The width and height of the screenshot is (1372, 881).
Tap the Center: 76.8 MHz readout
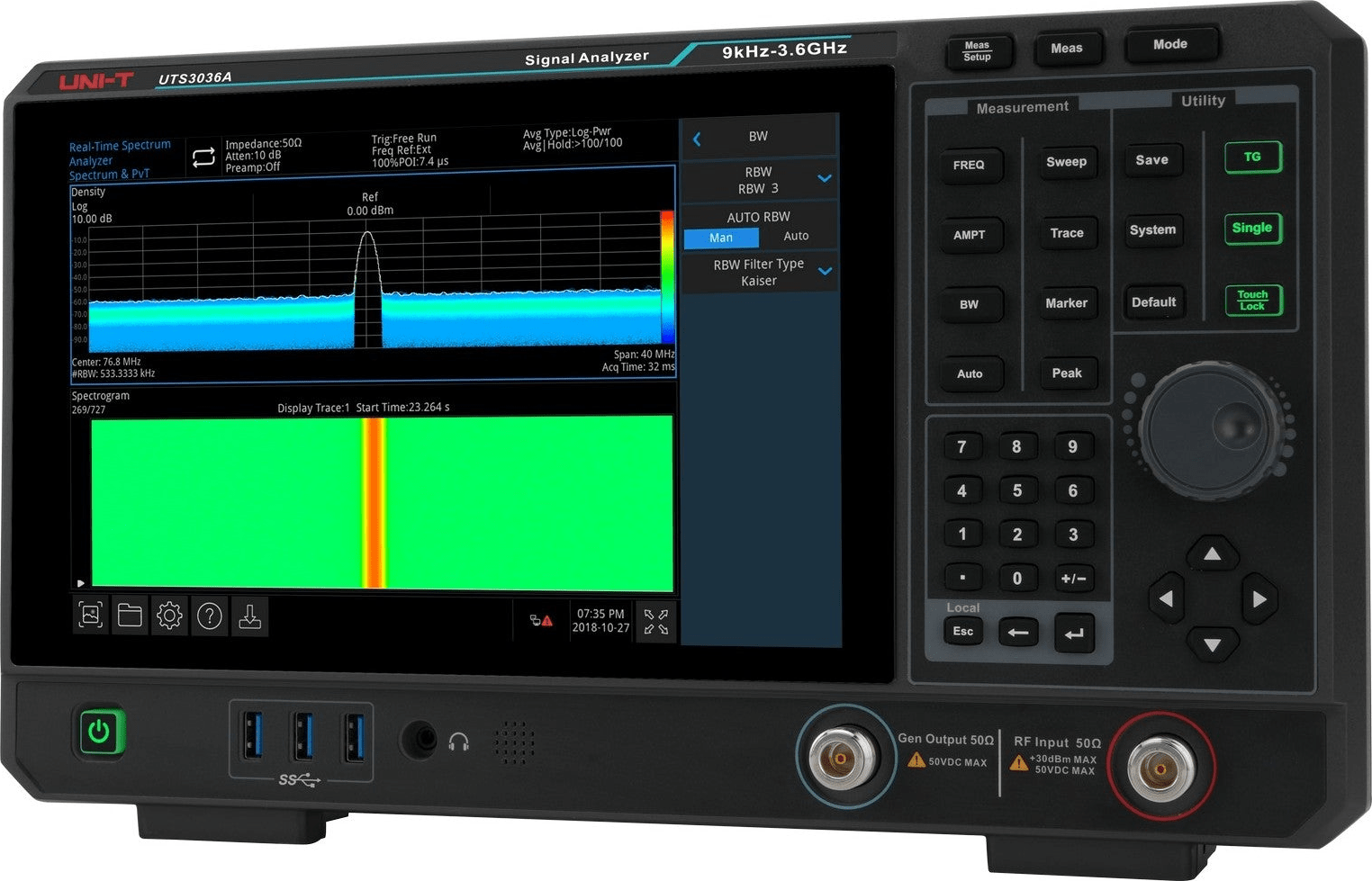click(x=106, y=362)
